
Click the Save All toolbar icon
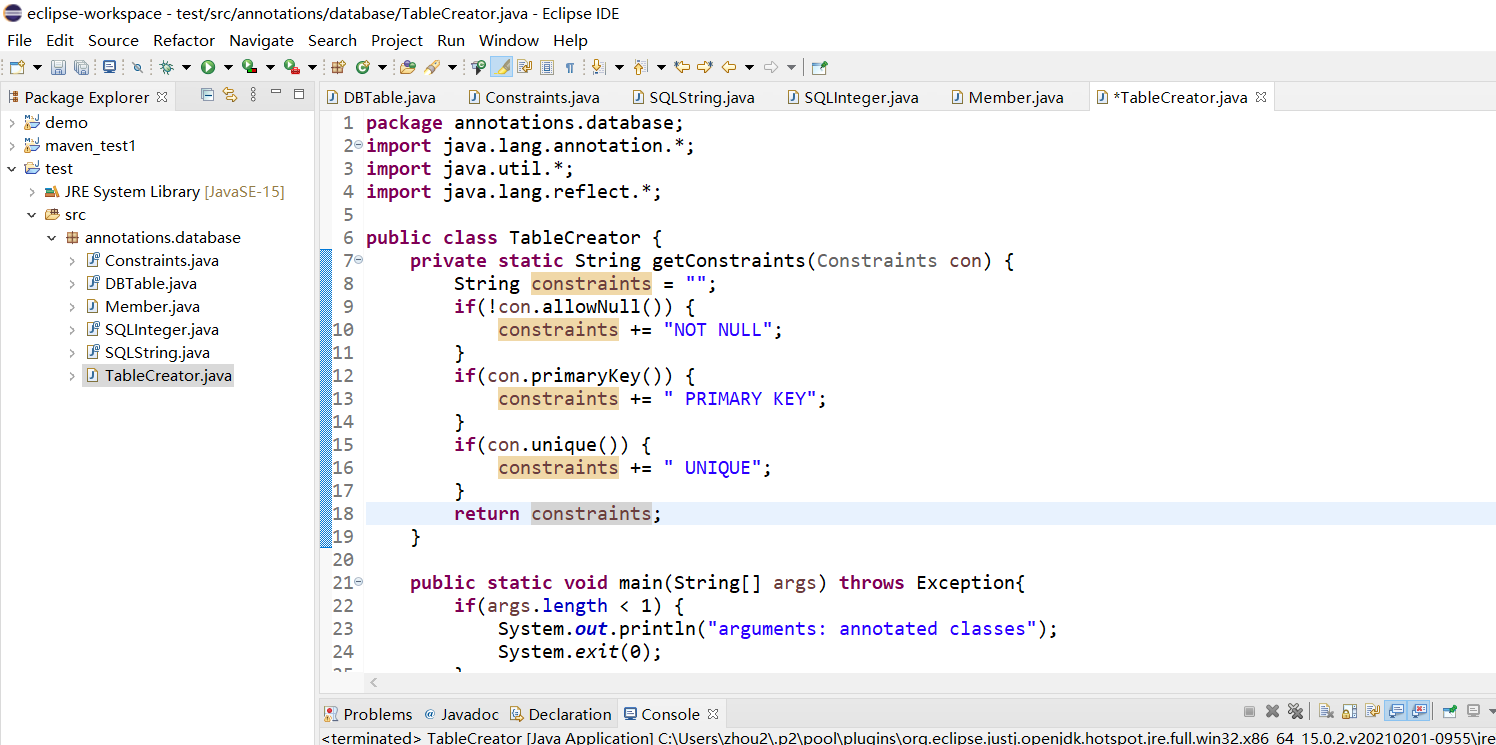[x=80, y=67]
